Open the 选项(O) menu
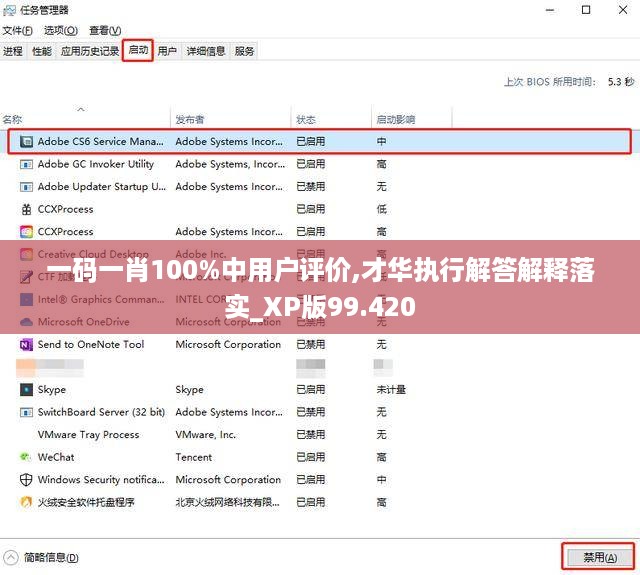This screenshot has height=575, width=640. (x=61, y=31)
